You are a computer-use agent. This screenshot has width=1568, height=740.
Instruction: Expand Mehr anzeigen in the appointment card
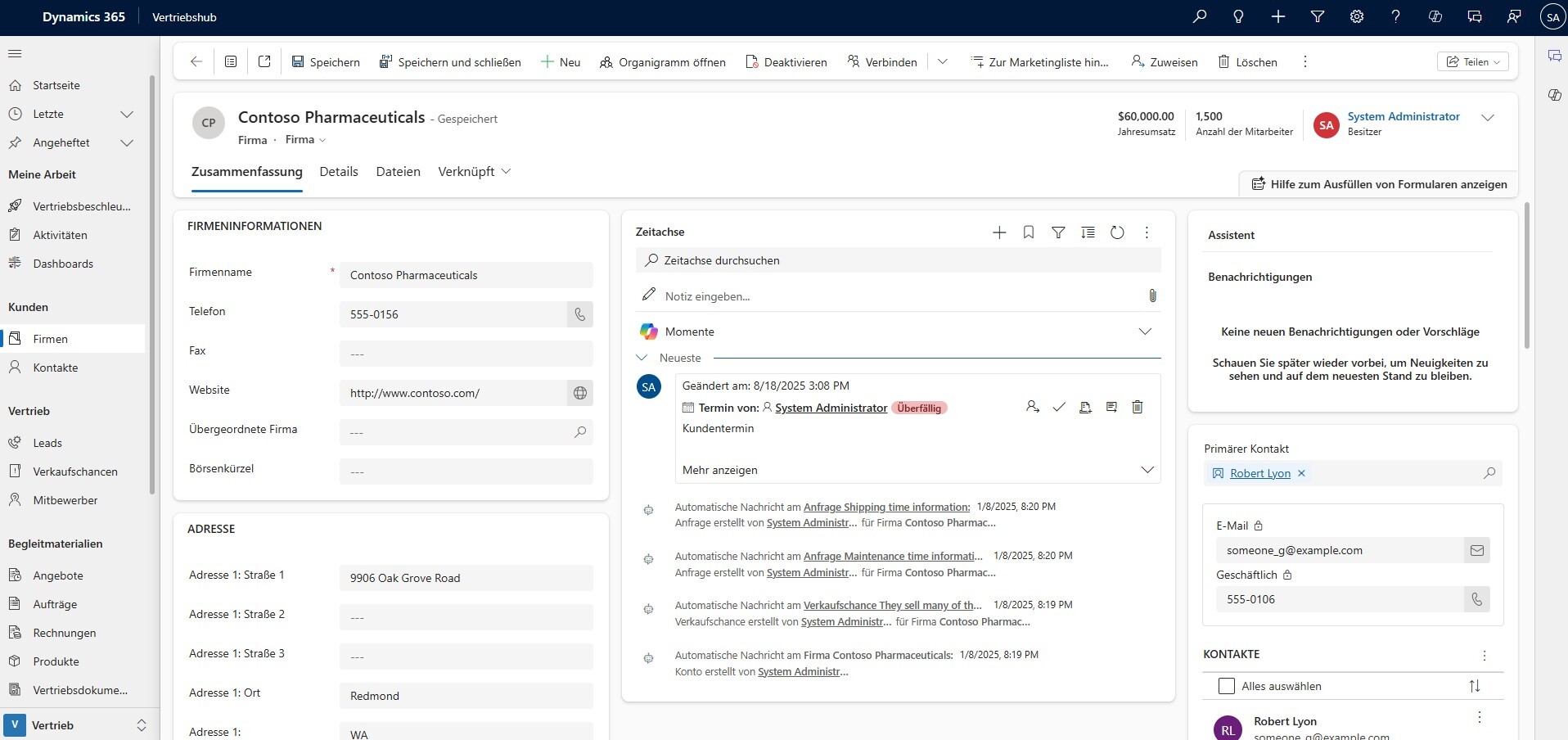click(1147, 470)
